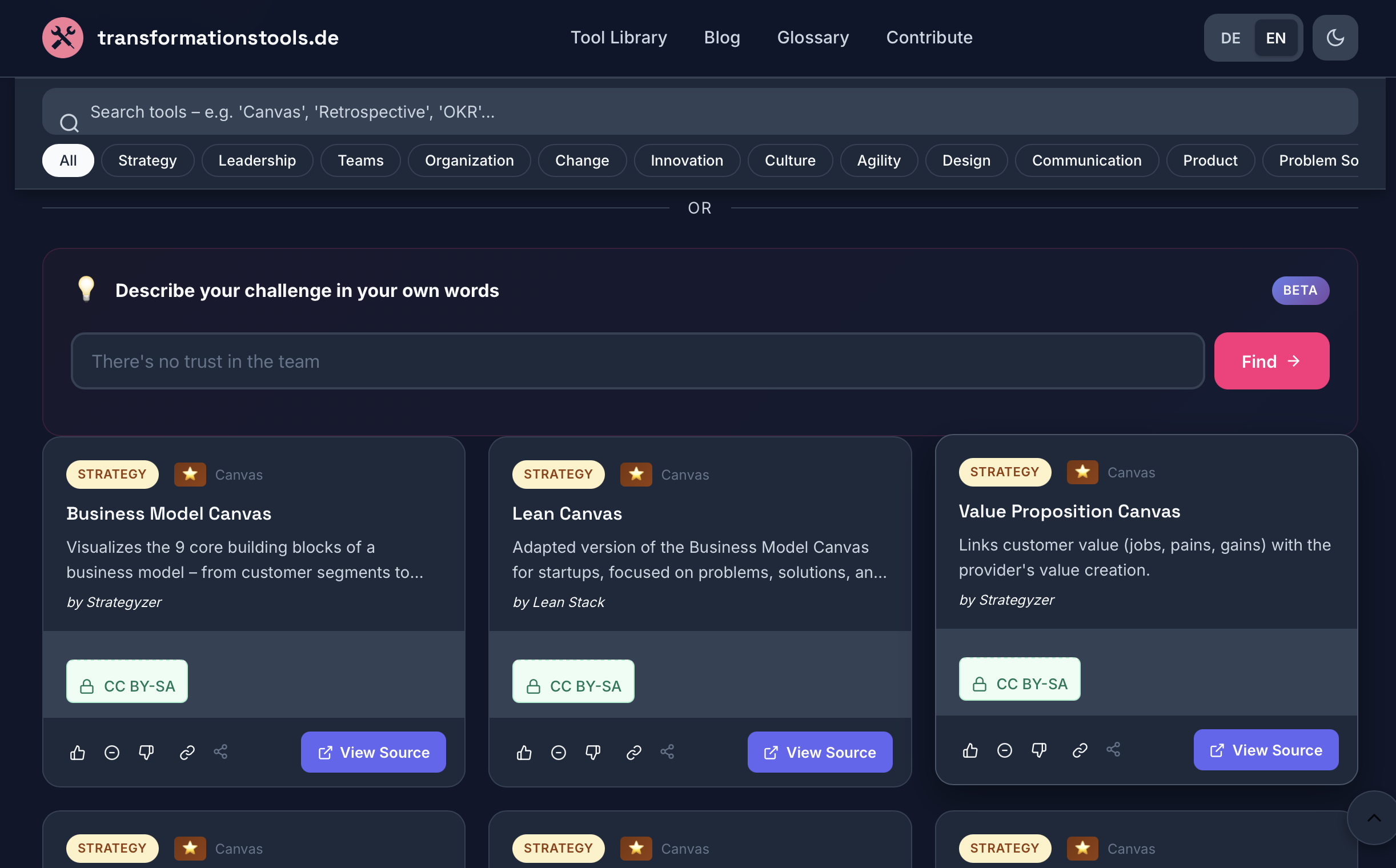
Task: Select the EN language option
Action: pos(1276,37)
